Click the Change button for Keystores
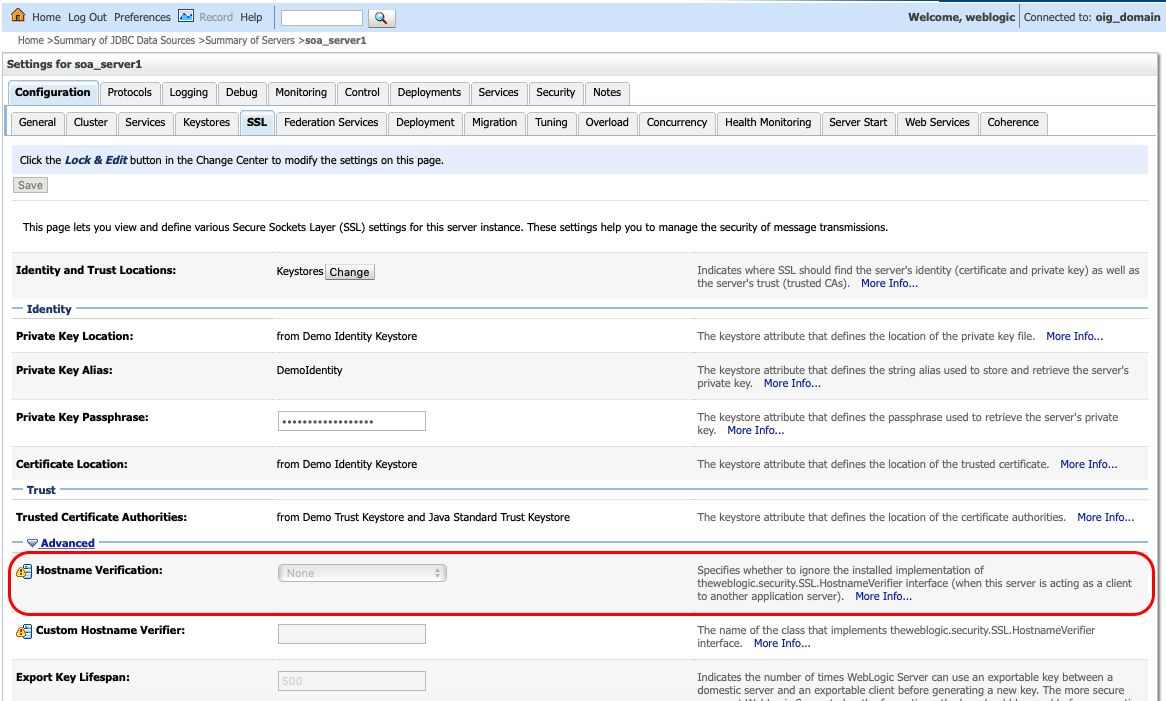 pos(349,271)
